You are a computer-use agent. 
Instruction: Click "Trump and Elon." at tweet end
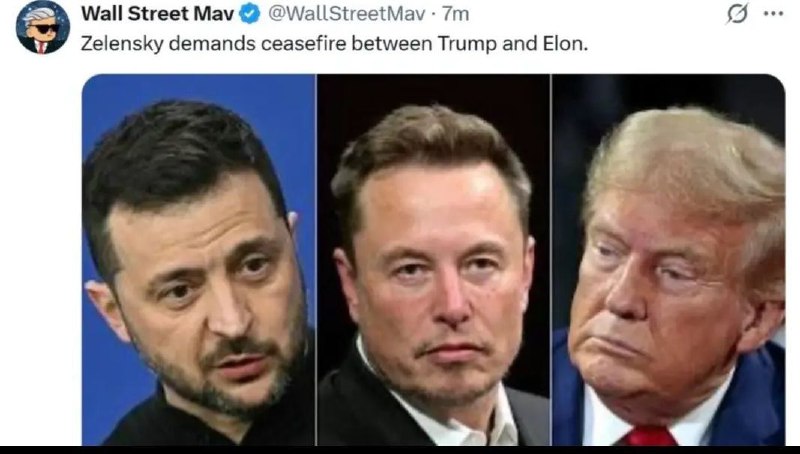click(x=513, y=44)
